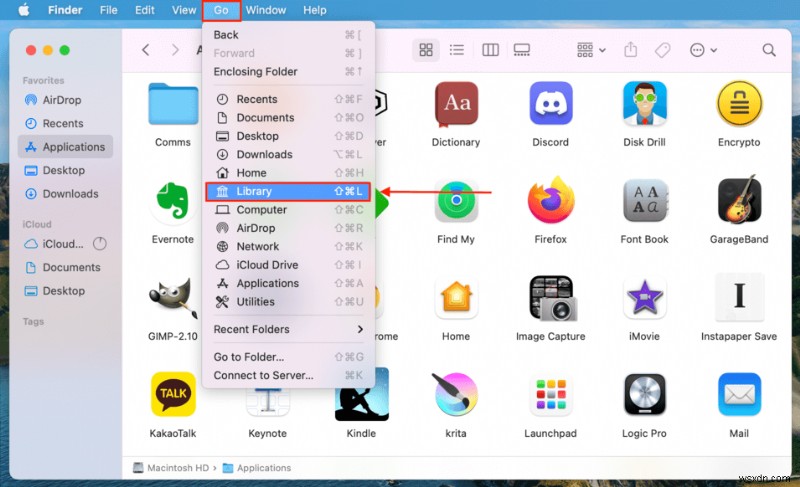
Task: Switch to column view
Action: pos(490,49)
